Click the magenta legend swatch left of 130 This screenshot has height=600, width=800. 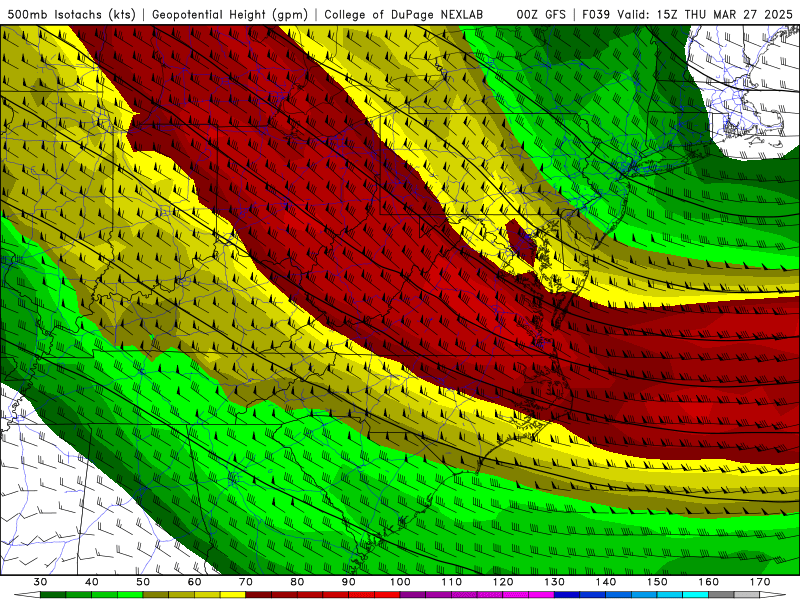click(x=541, y=595)
